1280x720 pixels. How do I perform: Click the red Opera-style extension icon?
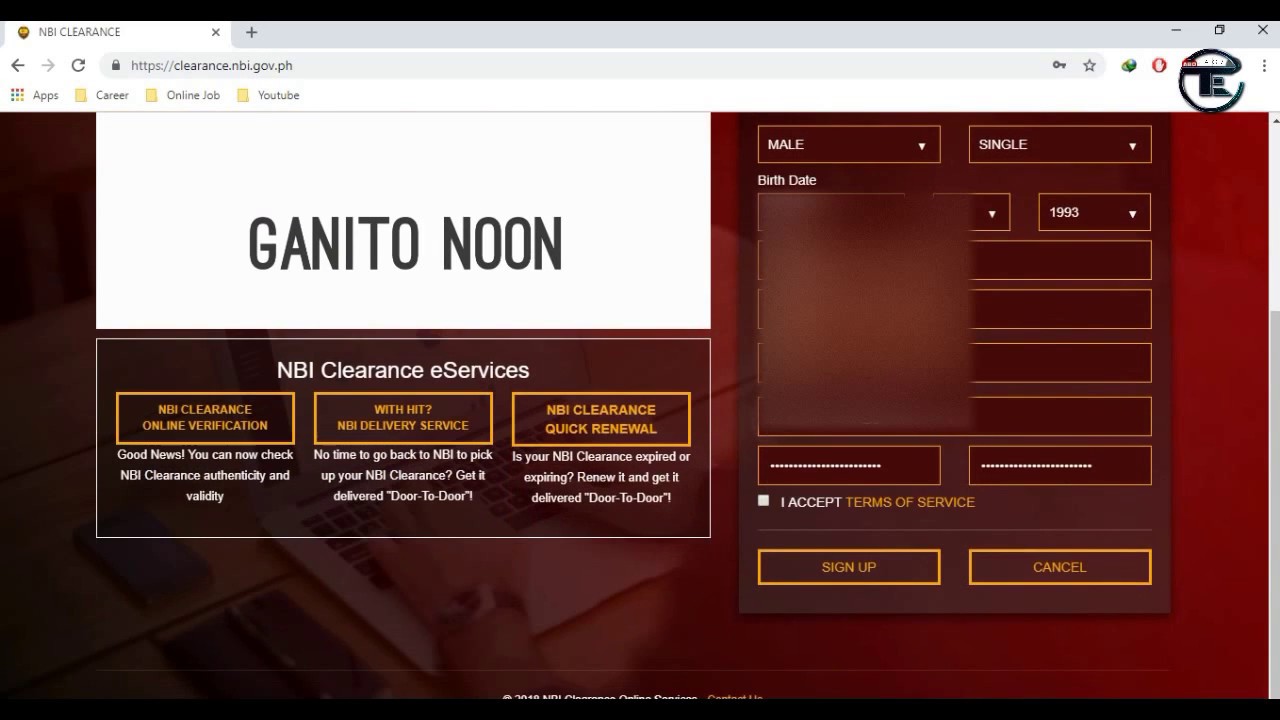tap(1159, 65)
